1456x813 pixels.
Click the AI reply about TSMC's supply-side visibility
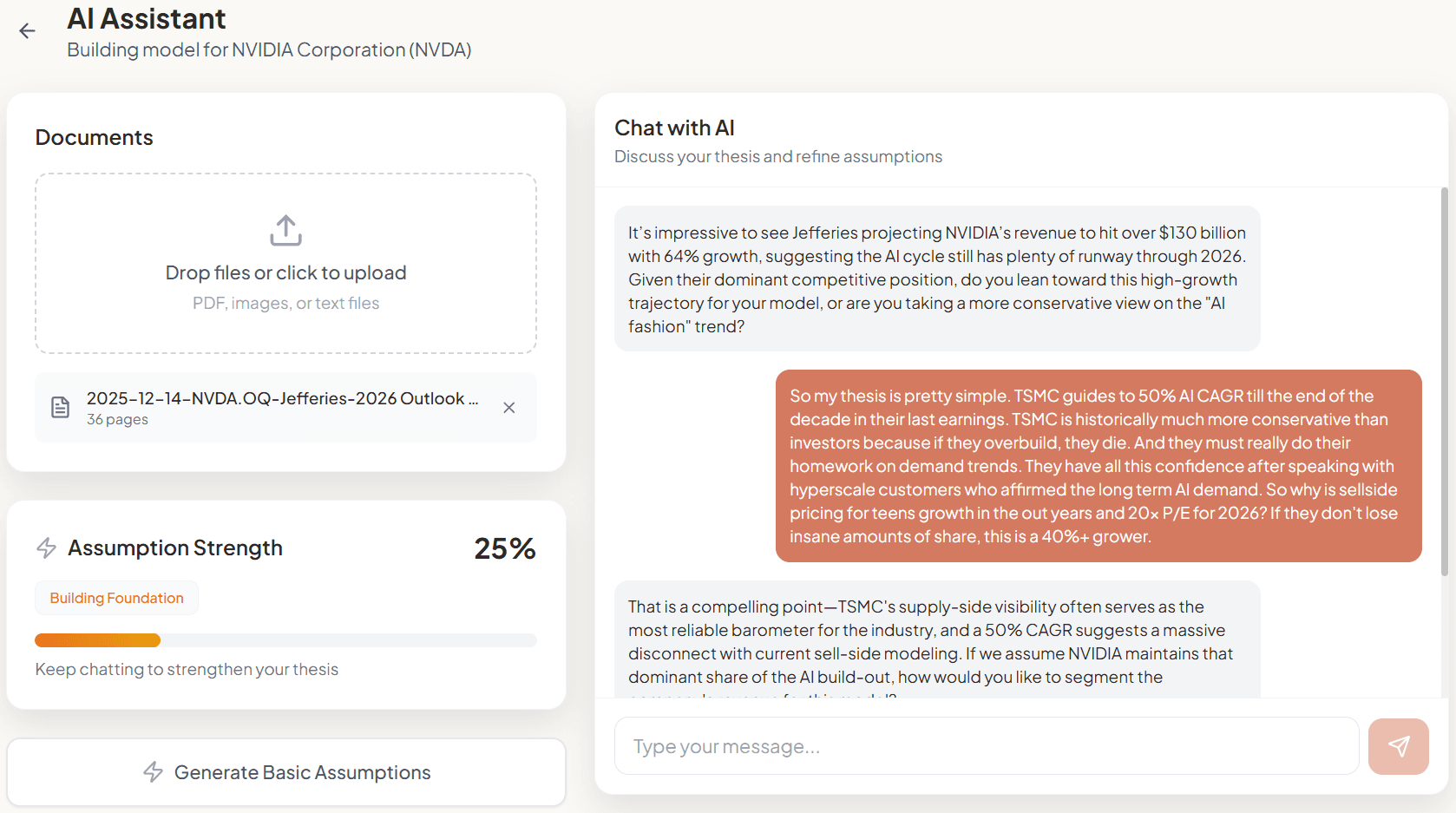[936, 642]
